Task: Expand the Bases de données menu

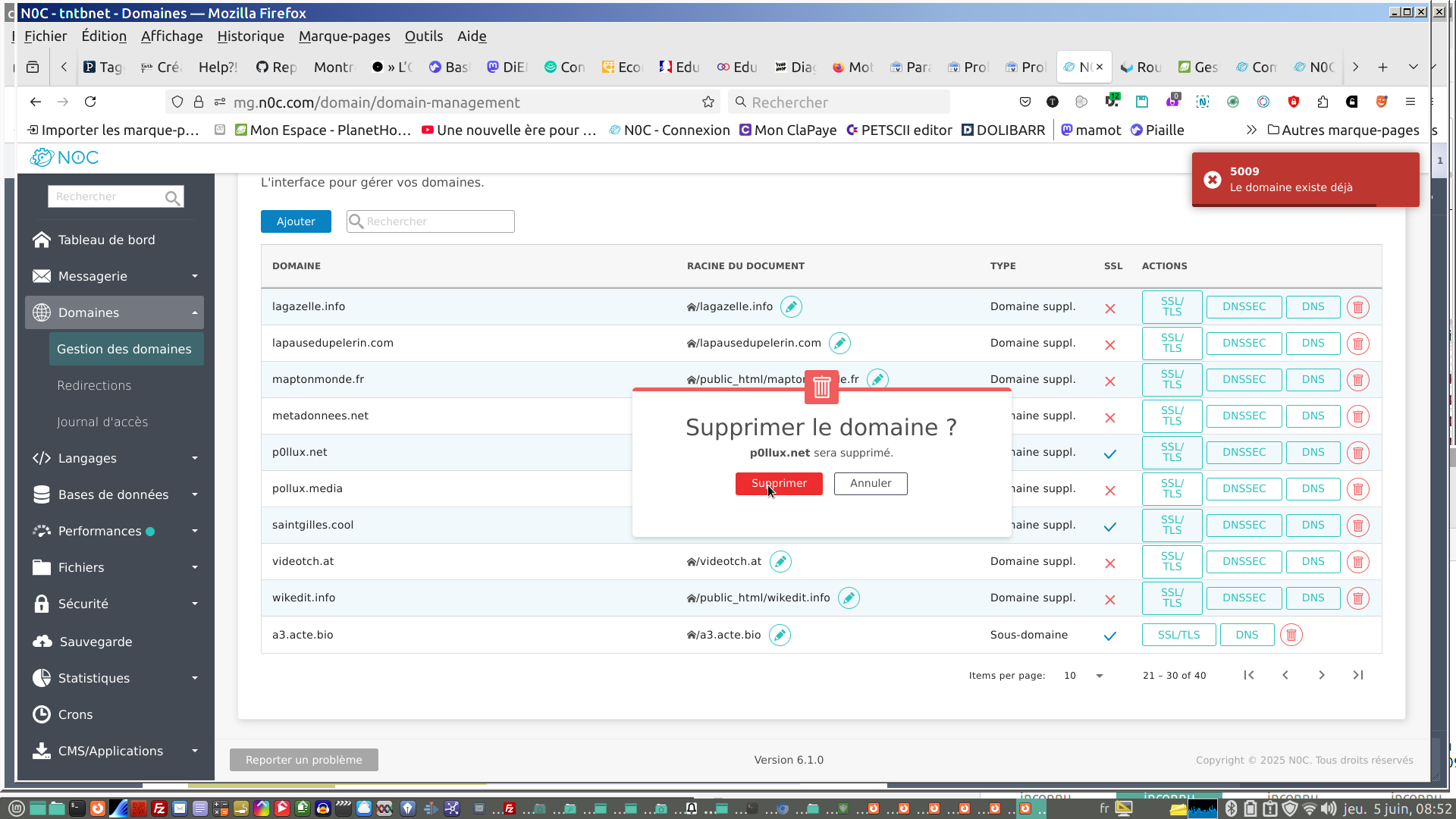Action: pos(115,494)
